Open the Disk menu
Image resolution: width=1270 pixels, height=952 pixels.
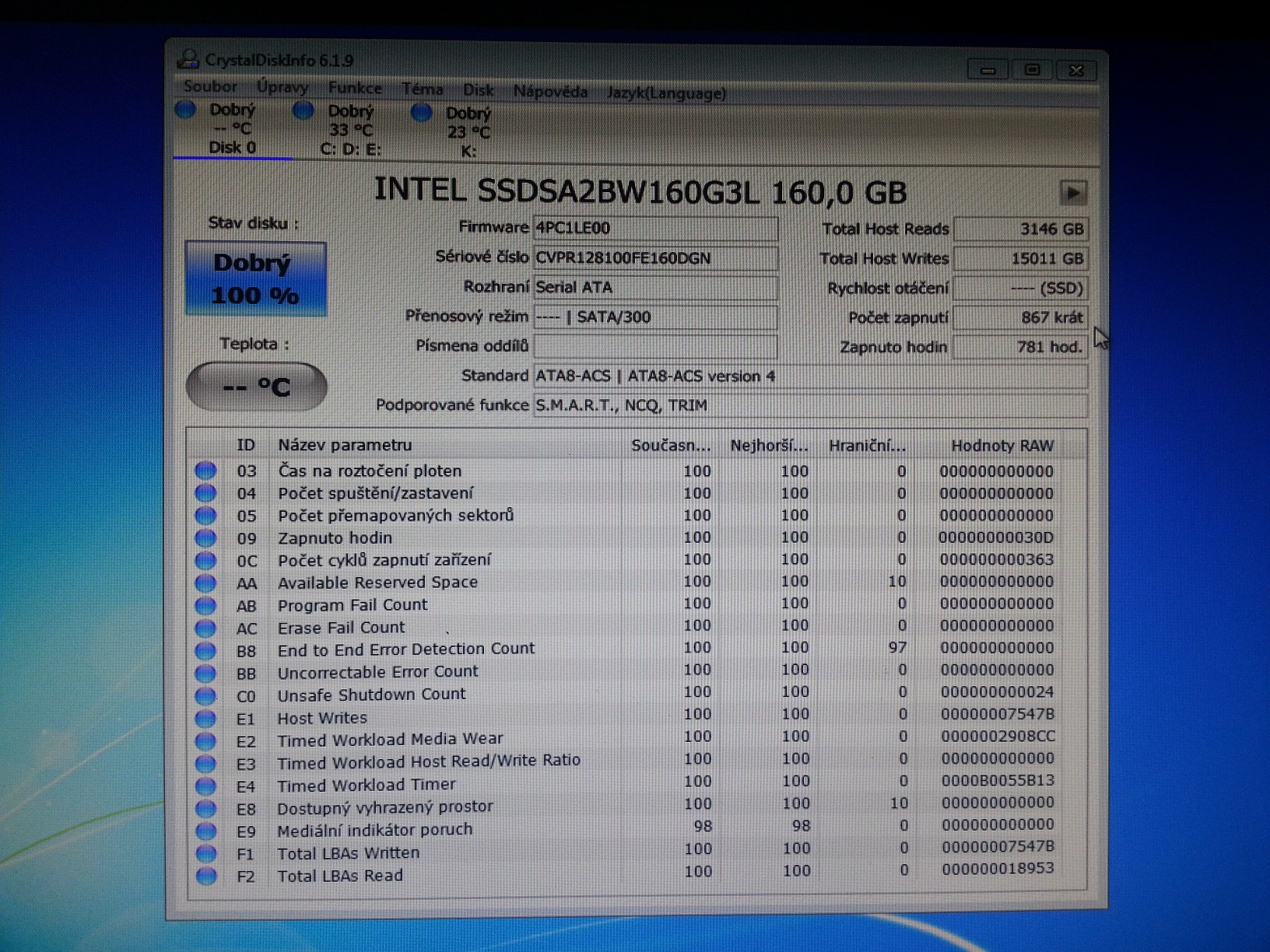478,90
